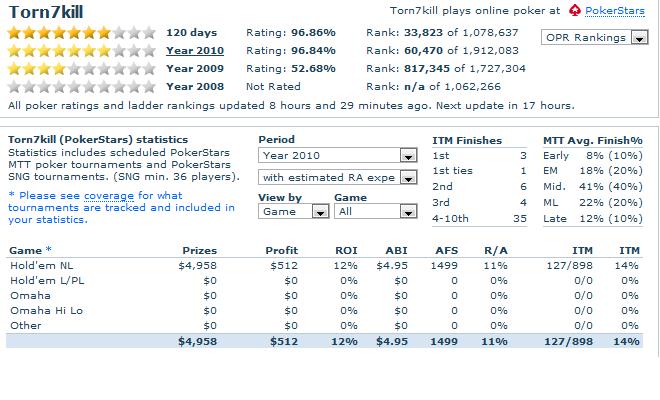This screenshot has height=400, width=660.
Task: Click the Year 2010 rating link
Action: (x=194, y=50)
